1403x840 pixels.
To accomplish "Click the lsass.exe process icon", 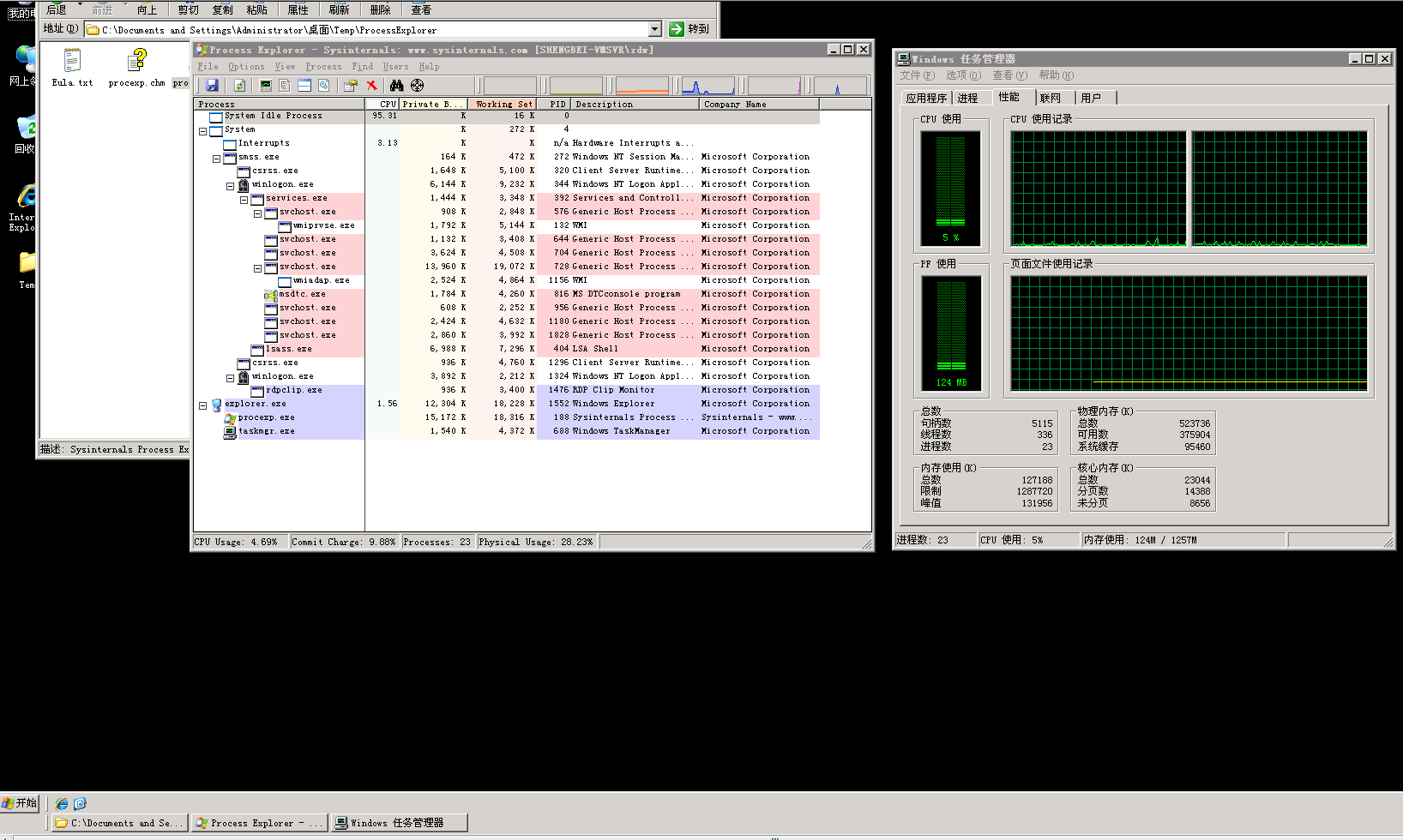I will (257, 349).
